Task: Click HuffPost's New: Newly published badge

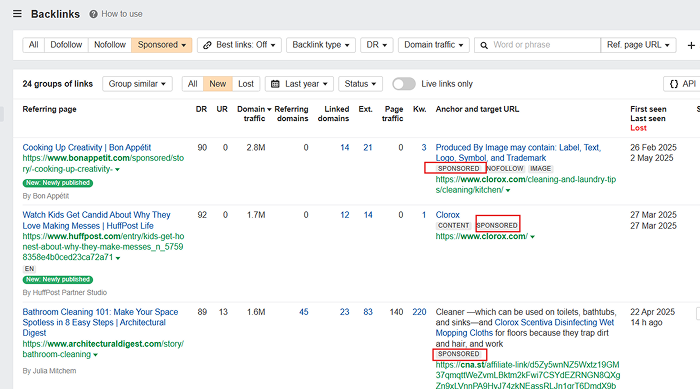Action: point(58,280)
